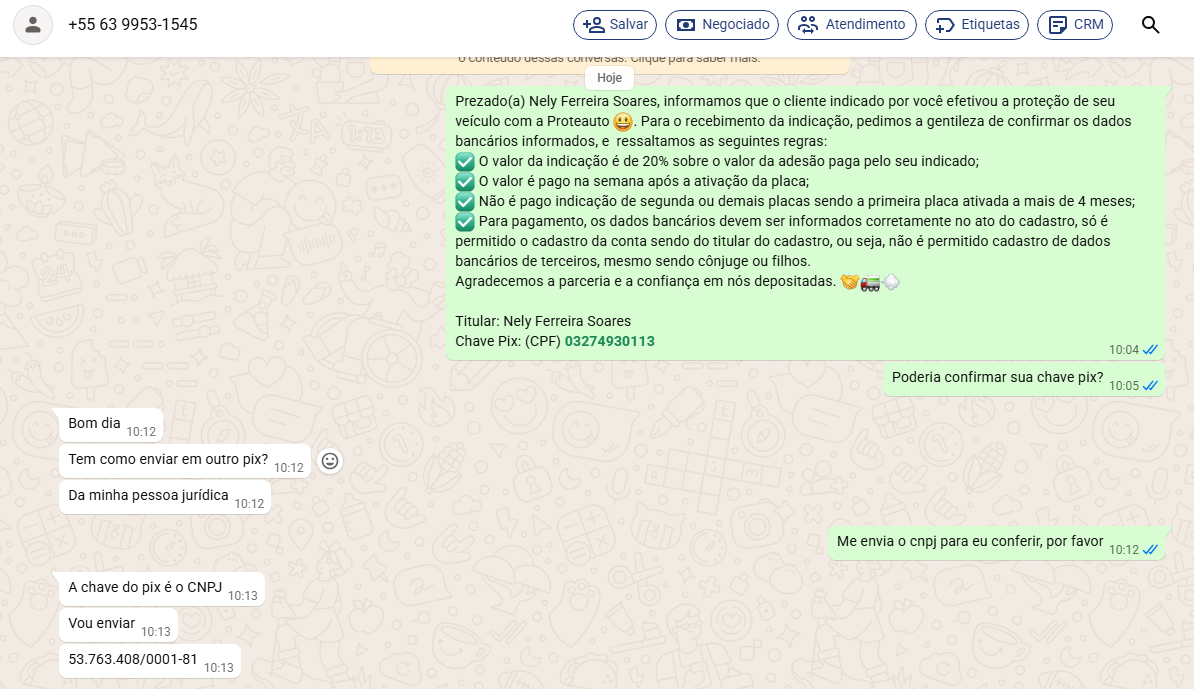Click the 'Poderia confirmar sua chave pix?' message
Screen dimensions: 1194x689
pyautogui.click(x=997, y=378)
